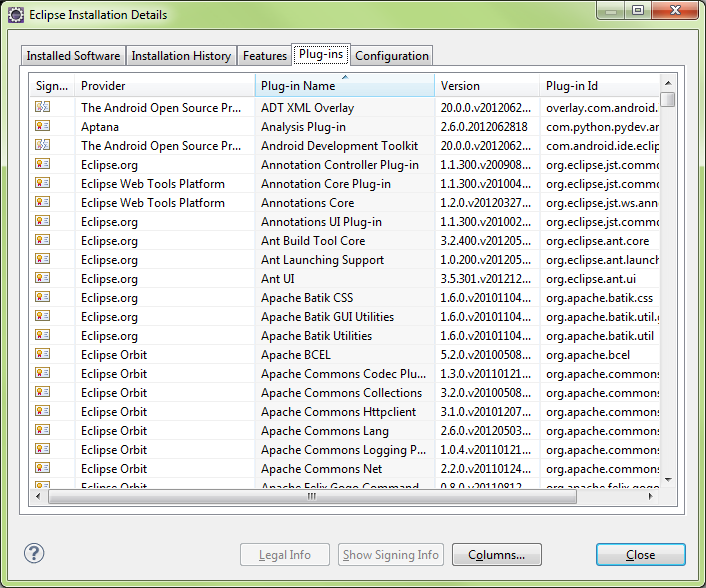Click signing icon for Apache Commons Lang row
706x588 pixels.
pos(42,431)
